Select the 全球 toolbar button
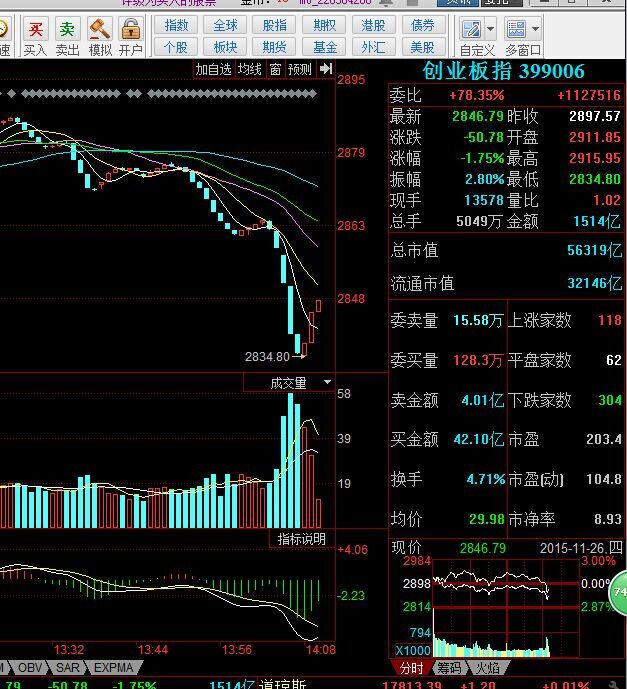Screen dimensions: 627x689 225,25
